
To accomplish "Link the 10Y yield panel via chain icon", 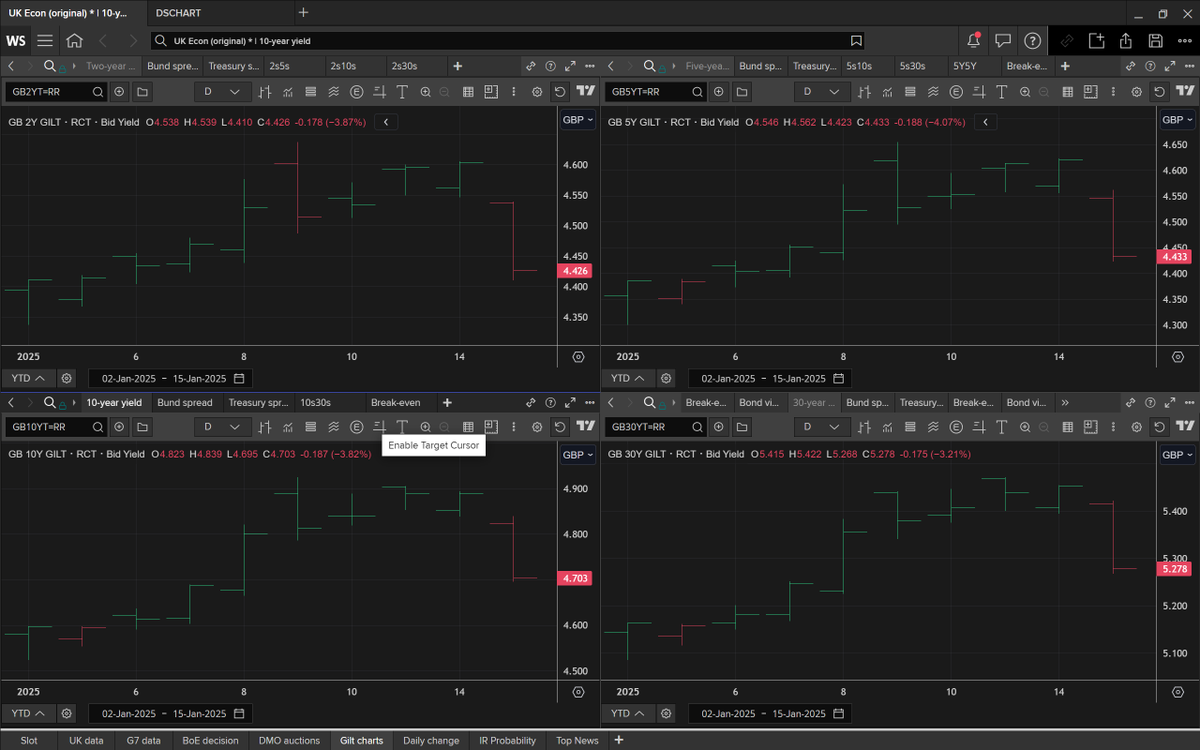I will click(531, 403).
